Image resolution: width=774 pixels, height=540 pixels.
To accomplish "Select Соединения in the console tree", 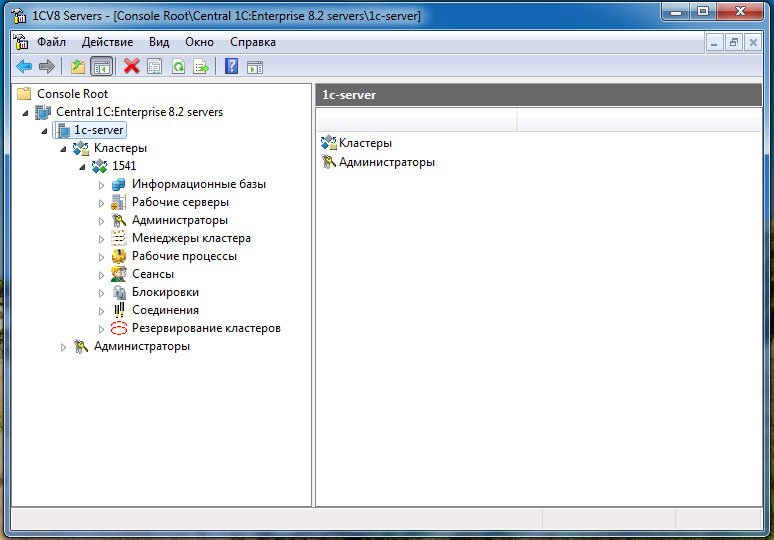I will [x=165, y=310].
